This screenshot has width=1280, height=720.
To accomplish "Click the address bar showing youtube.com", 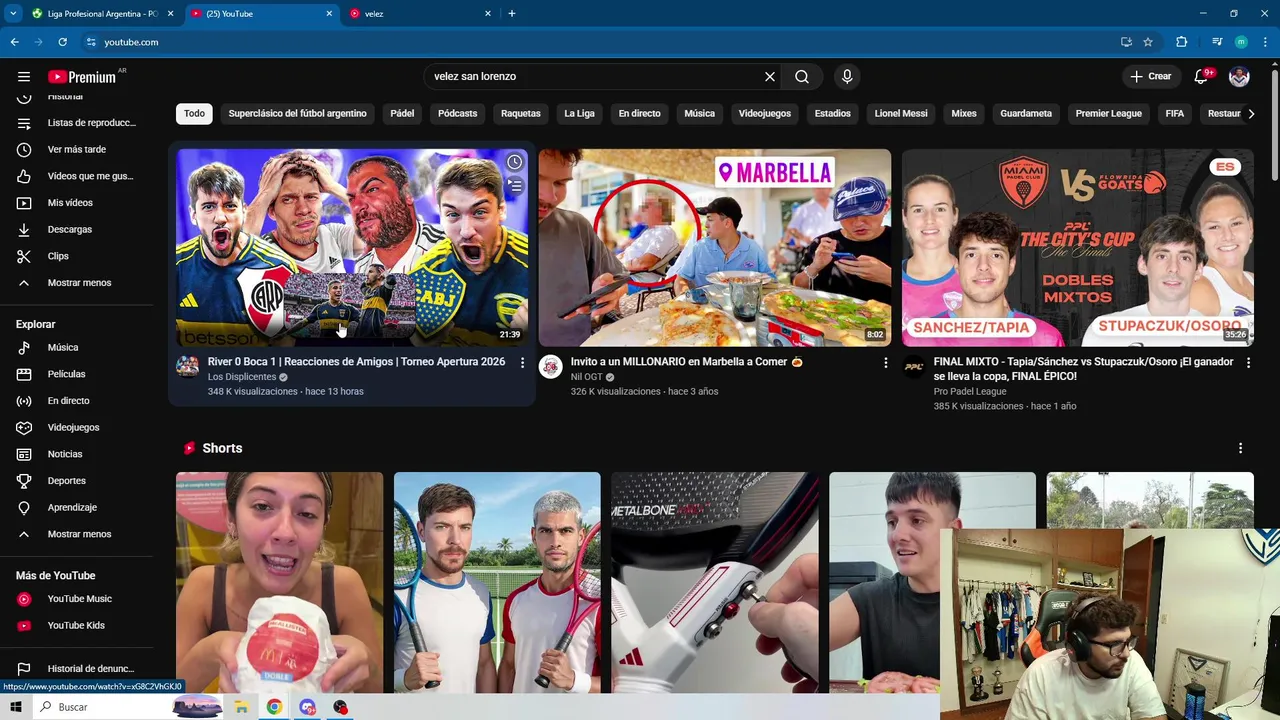I will pyautogui.click(x=600, y=42).
